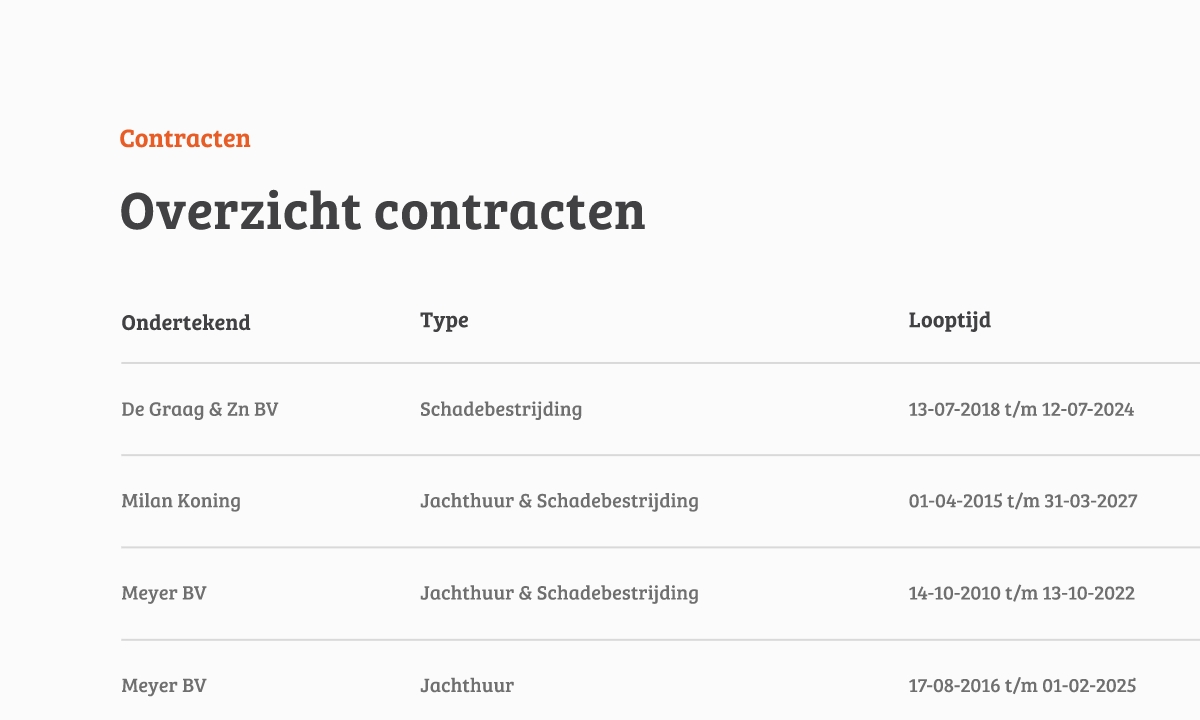The height and width of the screenshot is (720, 1200).
Task: Click the period 17-08-2016 t/m 01-02-2025
Action: click(1022, 685)
